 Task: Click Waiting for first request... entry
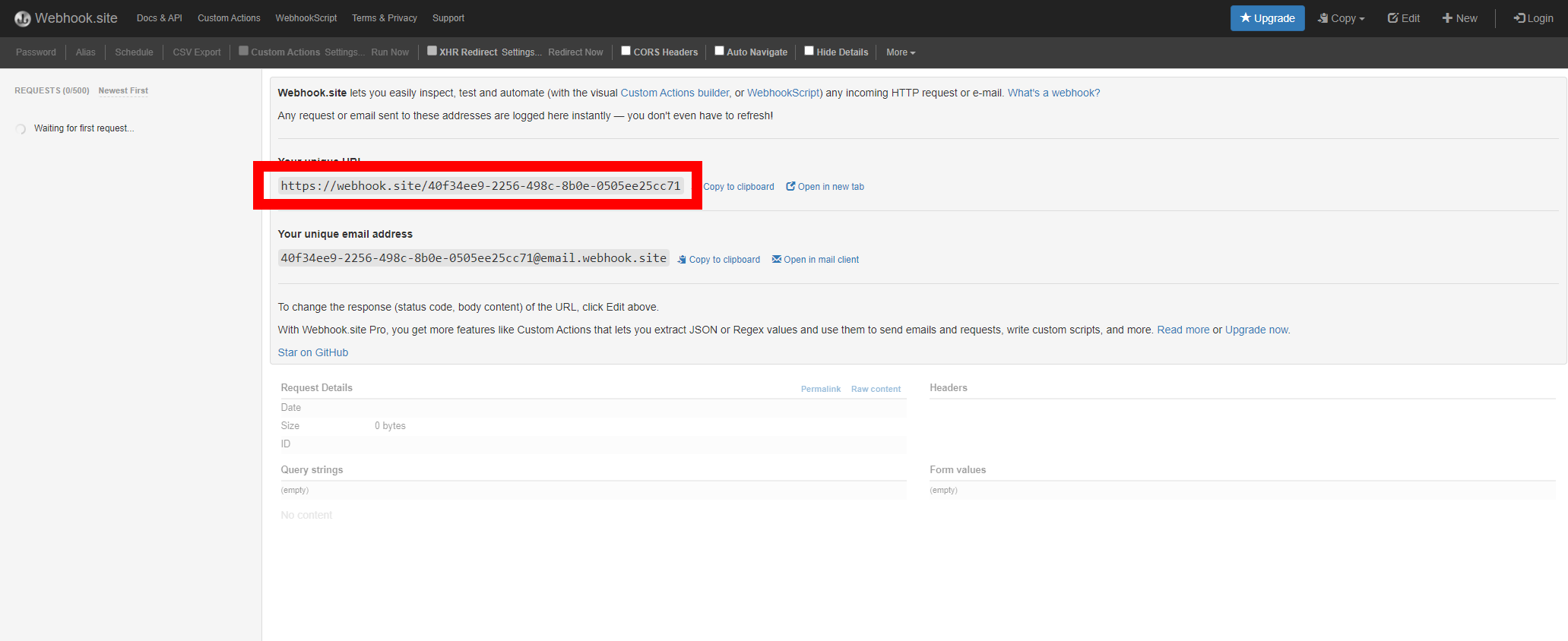(x=84, y=128)
